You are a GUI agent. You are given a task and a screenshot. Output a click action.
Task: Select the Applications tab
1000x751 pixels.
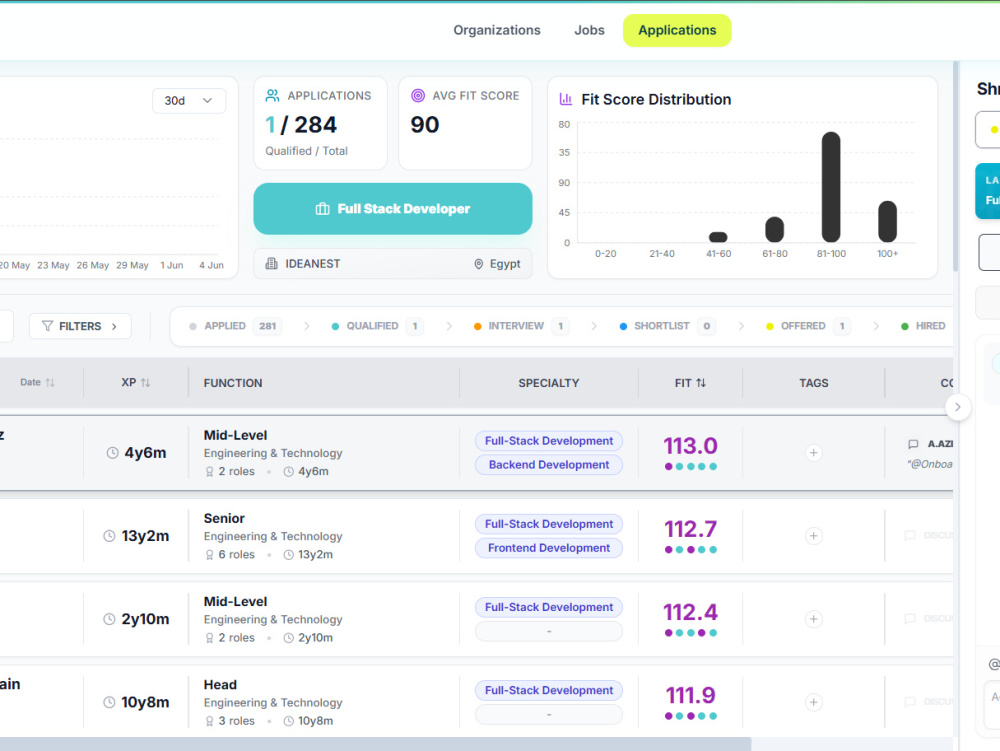click(677, 31)
